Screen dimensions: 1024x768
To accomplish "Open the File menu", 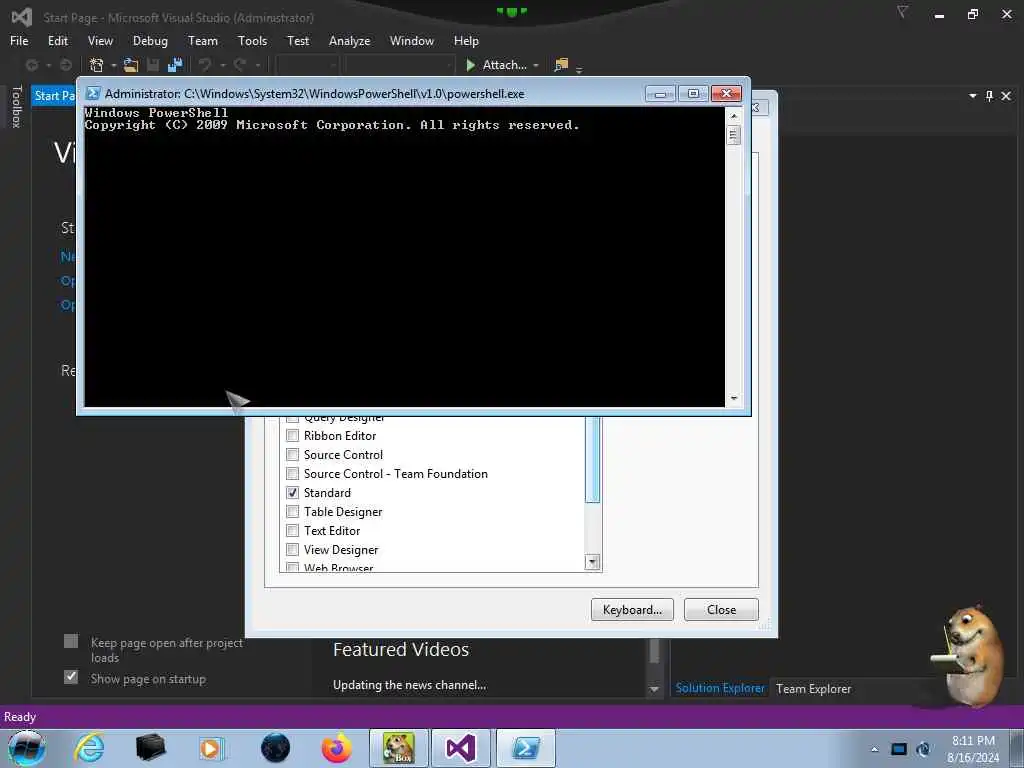I will tap(19, 40).
